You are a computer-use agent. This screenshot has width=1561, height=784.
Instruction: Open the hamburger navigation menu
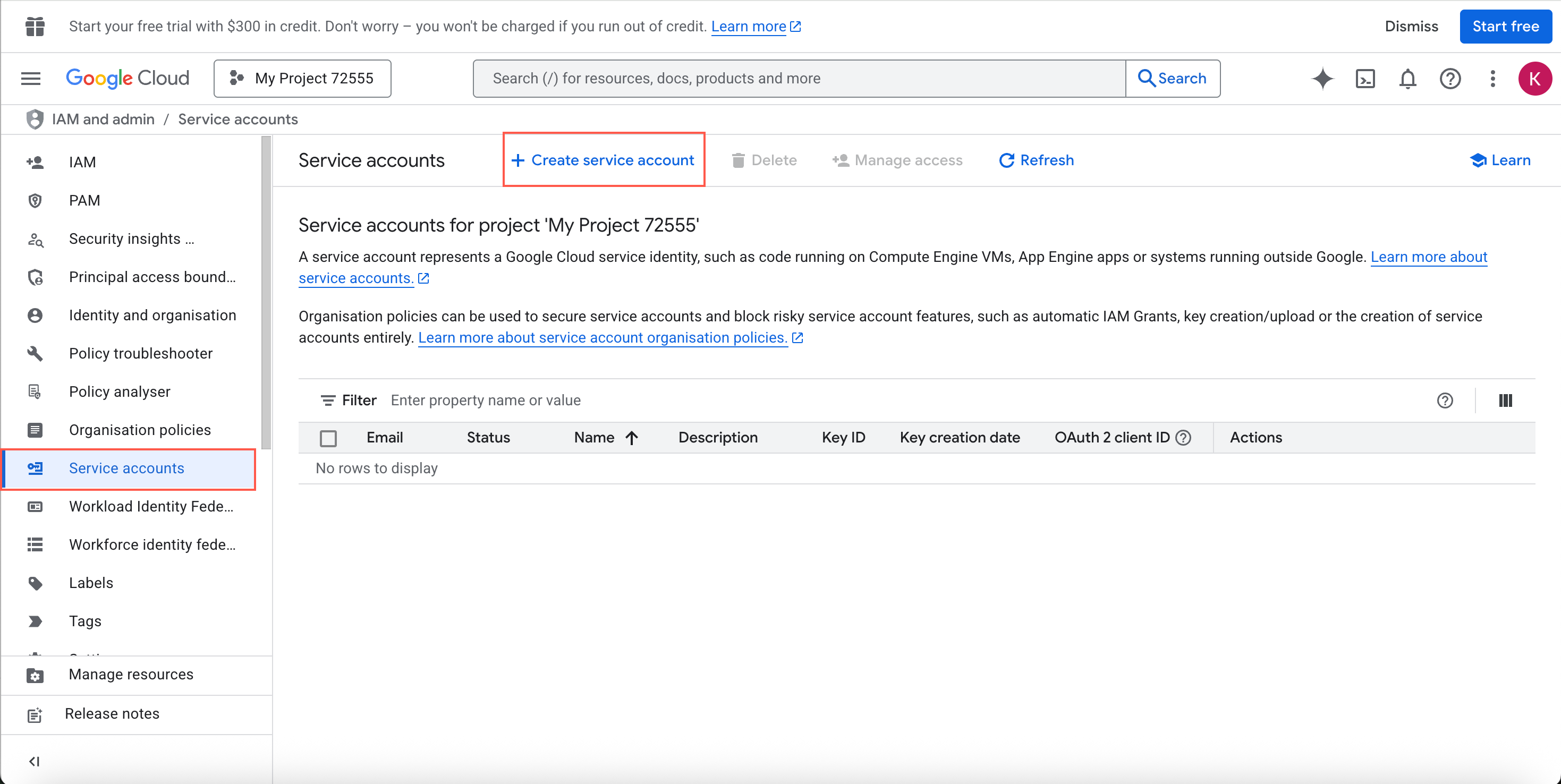(x=30, y=79)
